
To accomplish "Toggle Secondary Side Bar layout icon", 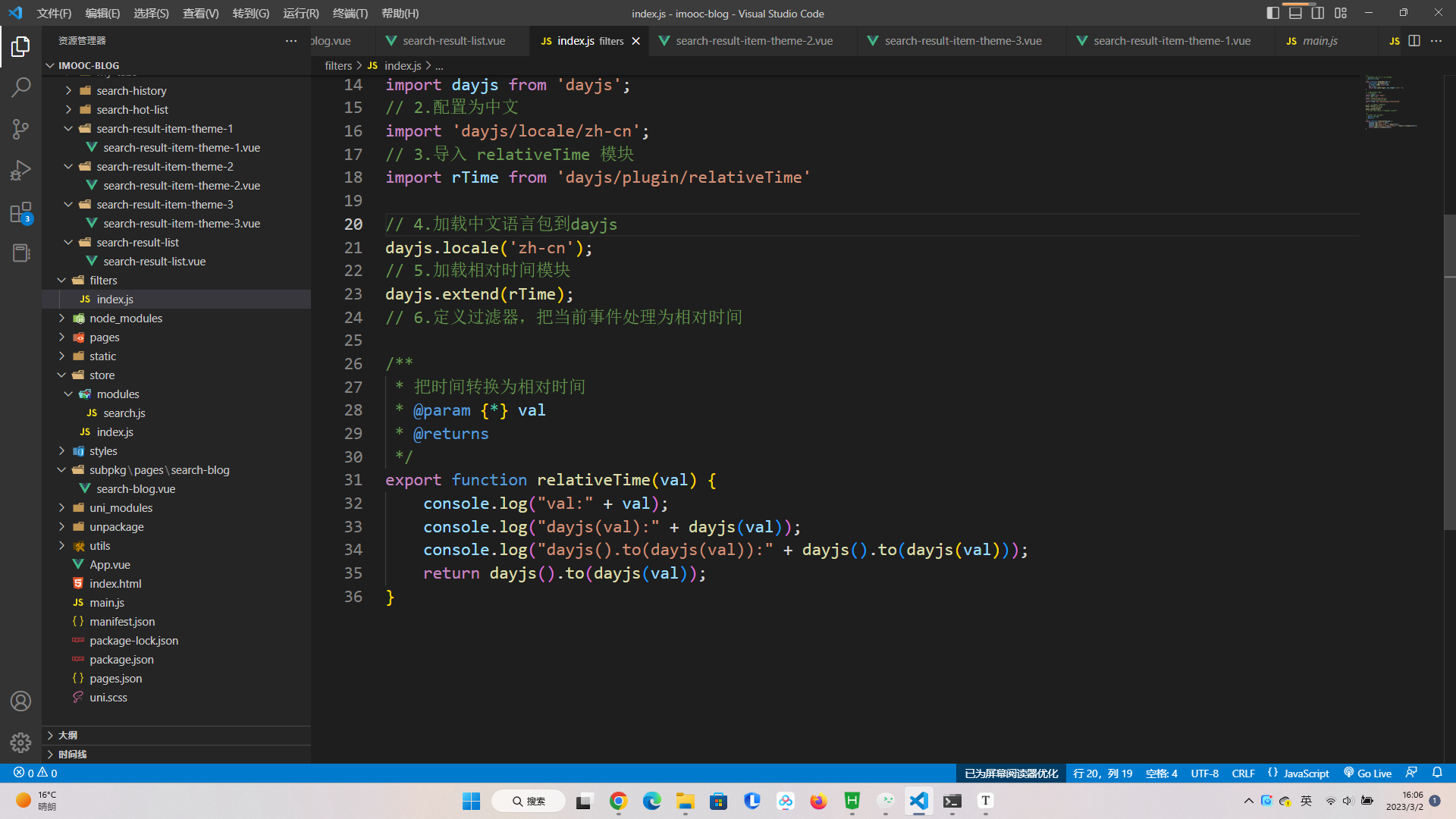I will [x=1318, y=13].
